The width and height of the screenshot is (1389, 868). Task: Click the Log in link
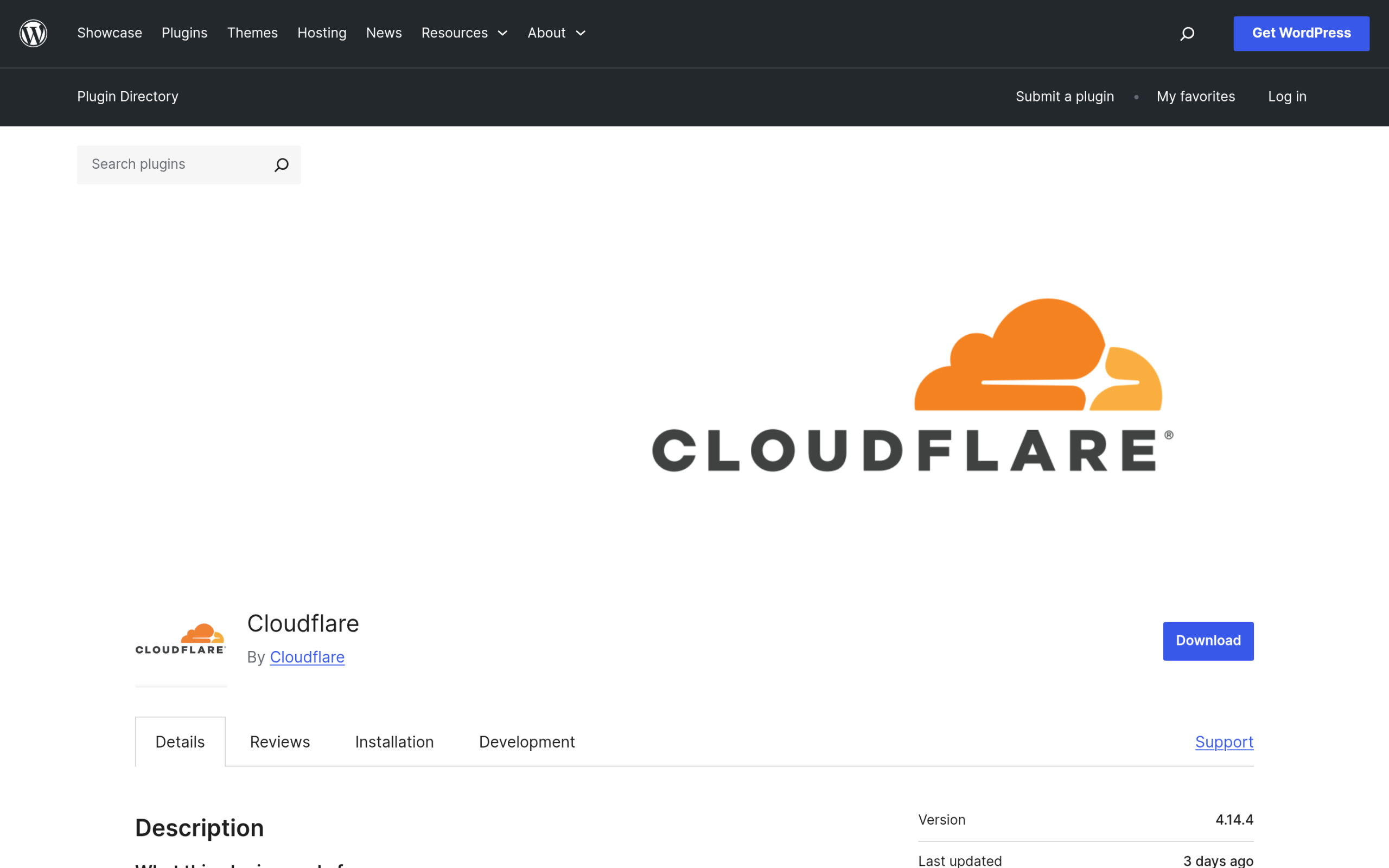(1287, 97)
